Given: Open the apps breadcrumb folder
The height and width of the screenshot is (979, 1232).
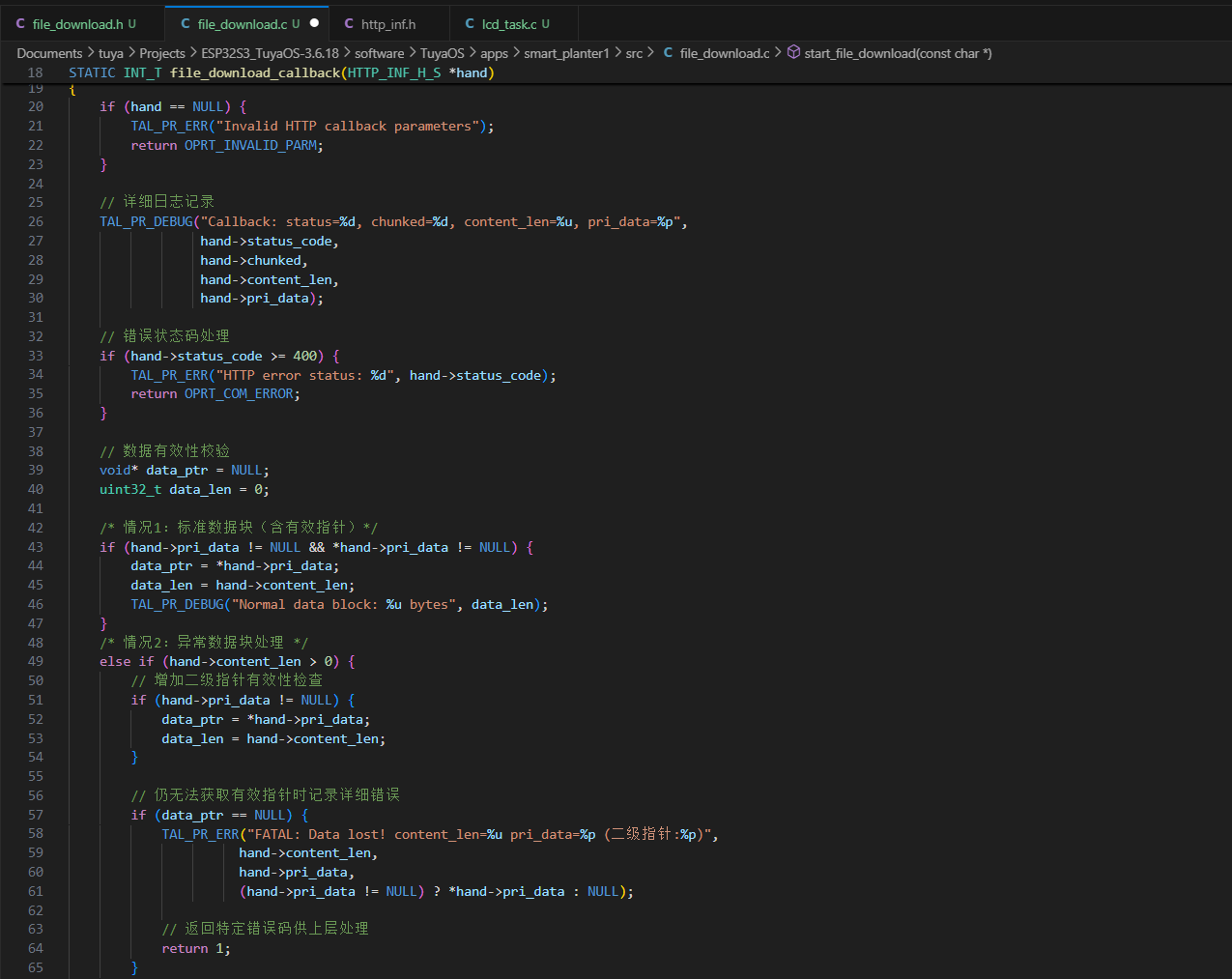Looking at the screenshot, I should (495, 53).
